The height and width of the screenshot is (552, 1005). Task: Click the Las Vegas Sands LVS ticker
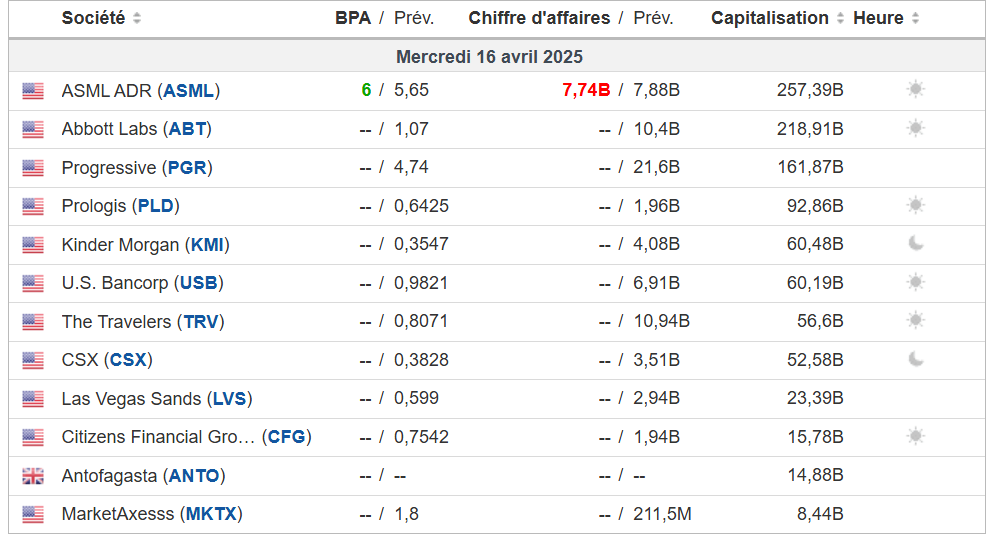click(229, 399)
